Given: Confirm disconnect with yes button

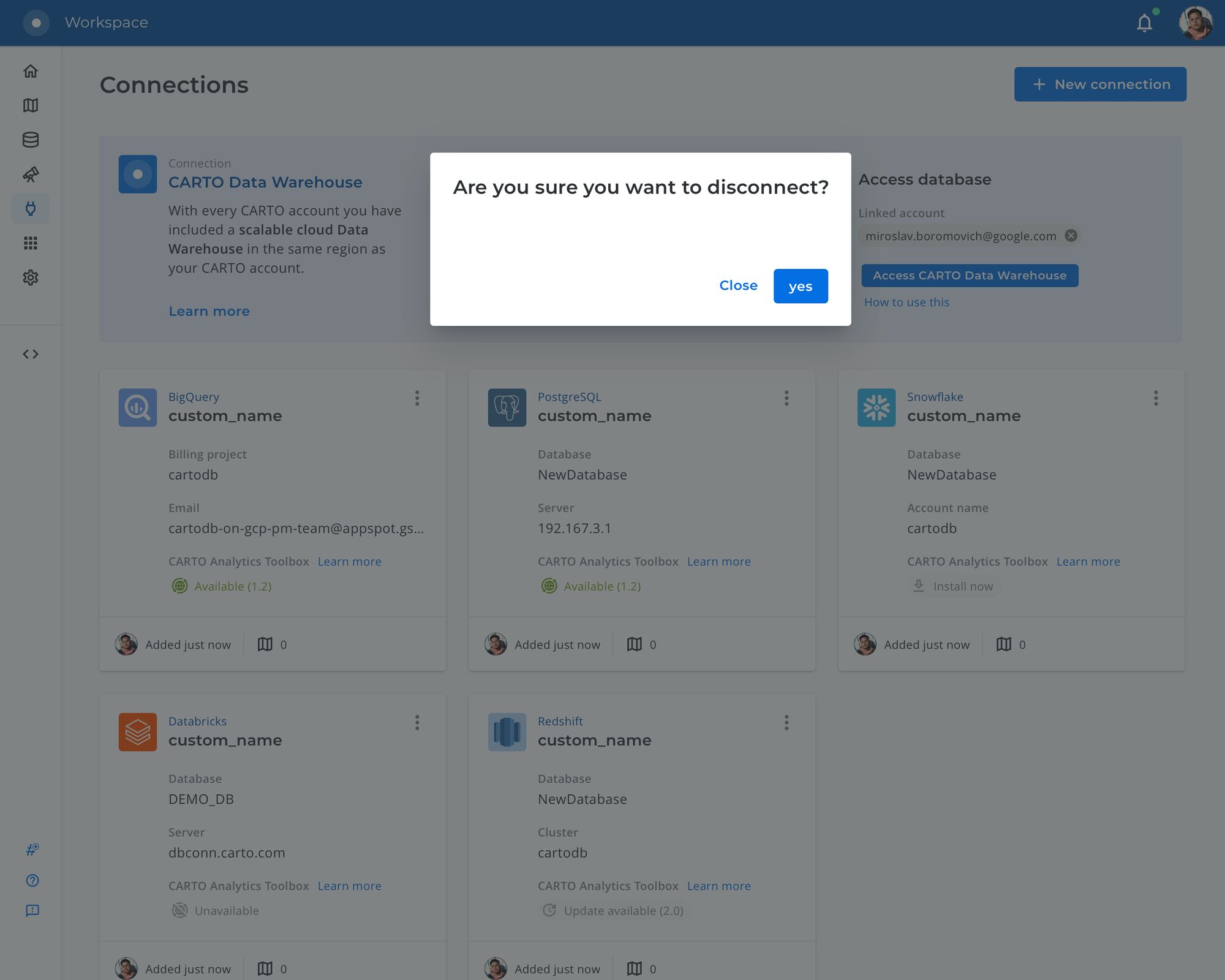Looking at the screenshot, I should 801,286.
